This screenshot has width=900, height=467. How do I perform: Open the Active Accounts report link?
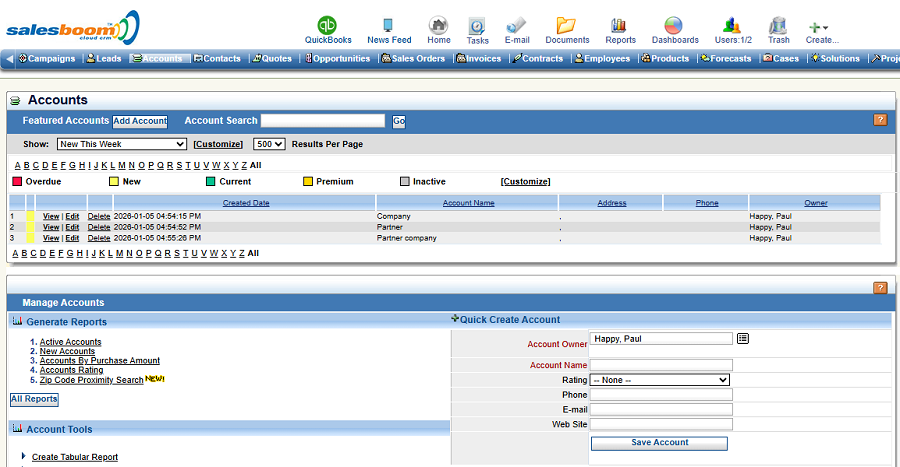[70, 342]
